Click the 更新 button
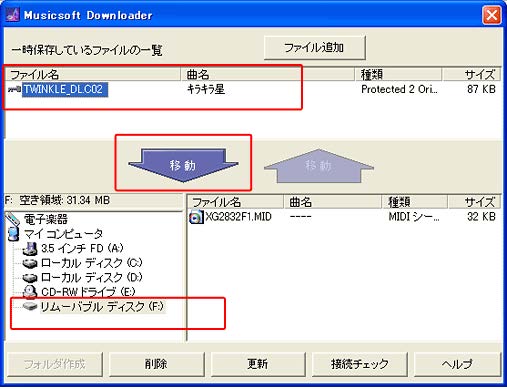 pyautogui.click(x=258, y=364)
